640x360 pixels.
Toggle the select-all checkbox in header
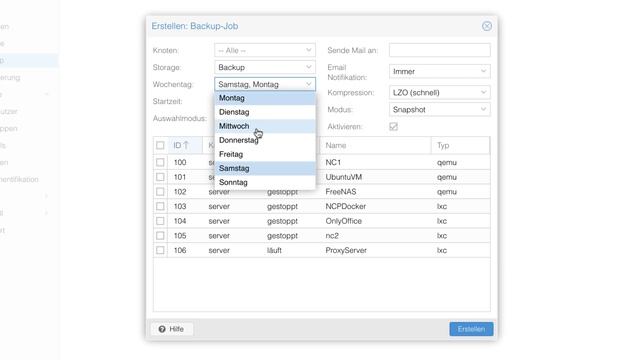160,145
